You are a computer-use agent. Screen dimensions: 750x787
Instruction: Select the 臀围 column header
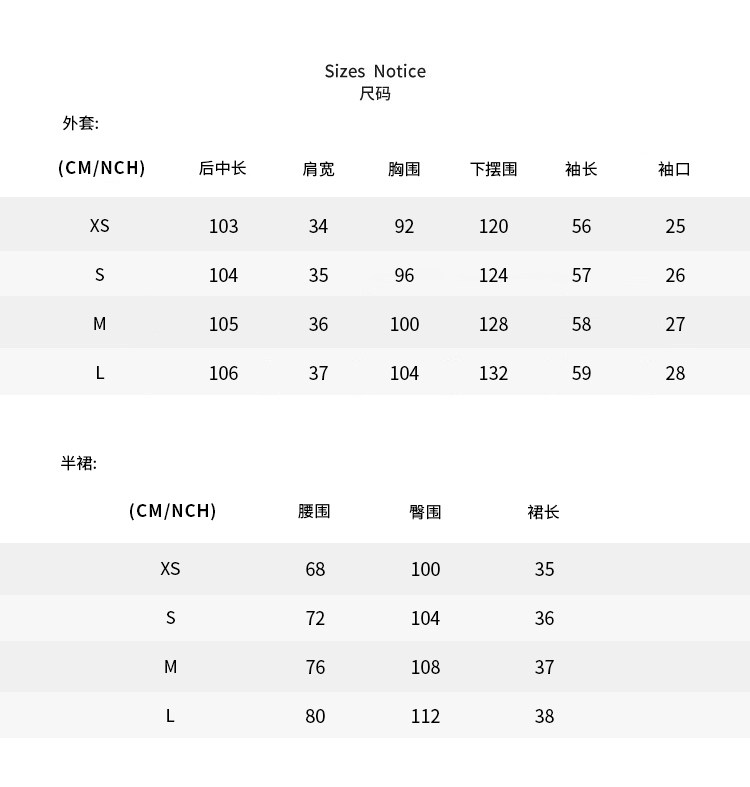425,512
